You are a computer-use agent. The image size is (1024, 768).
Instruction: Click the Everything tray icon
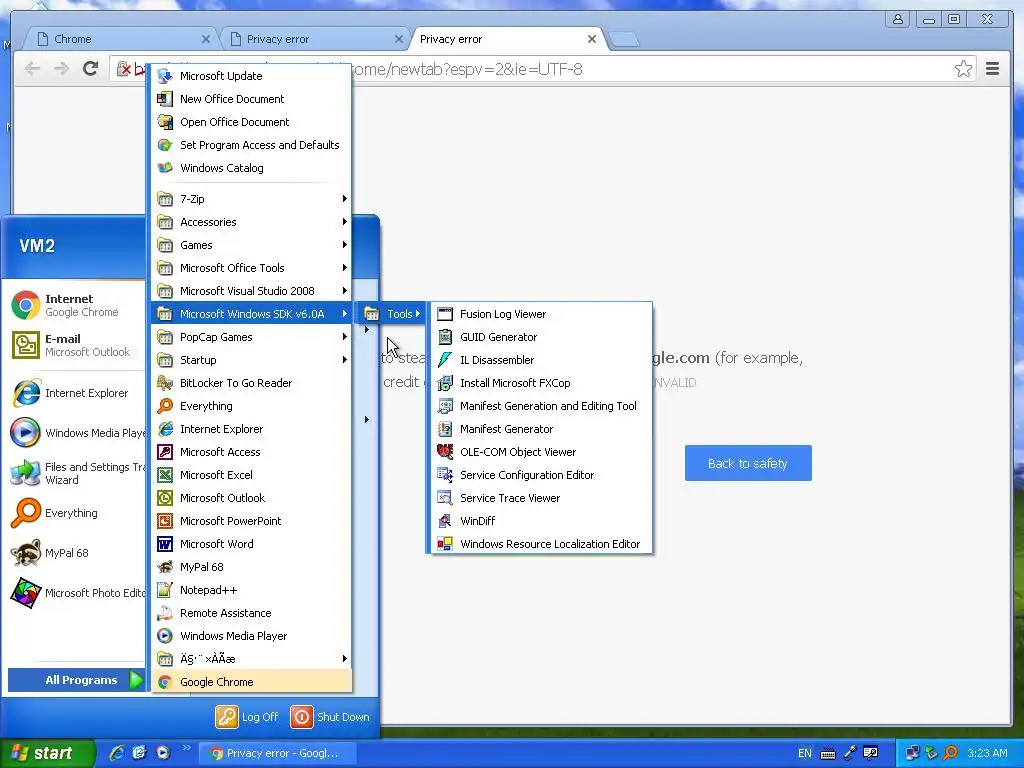pyautogui.click(x=950, y=753)
